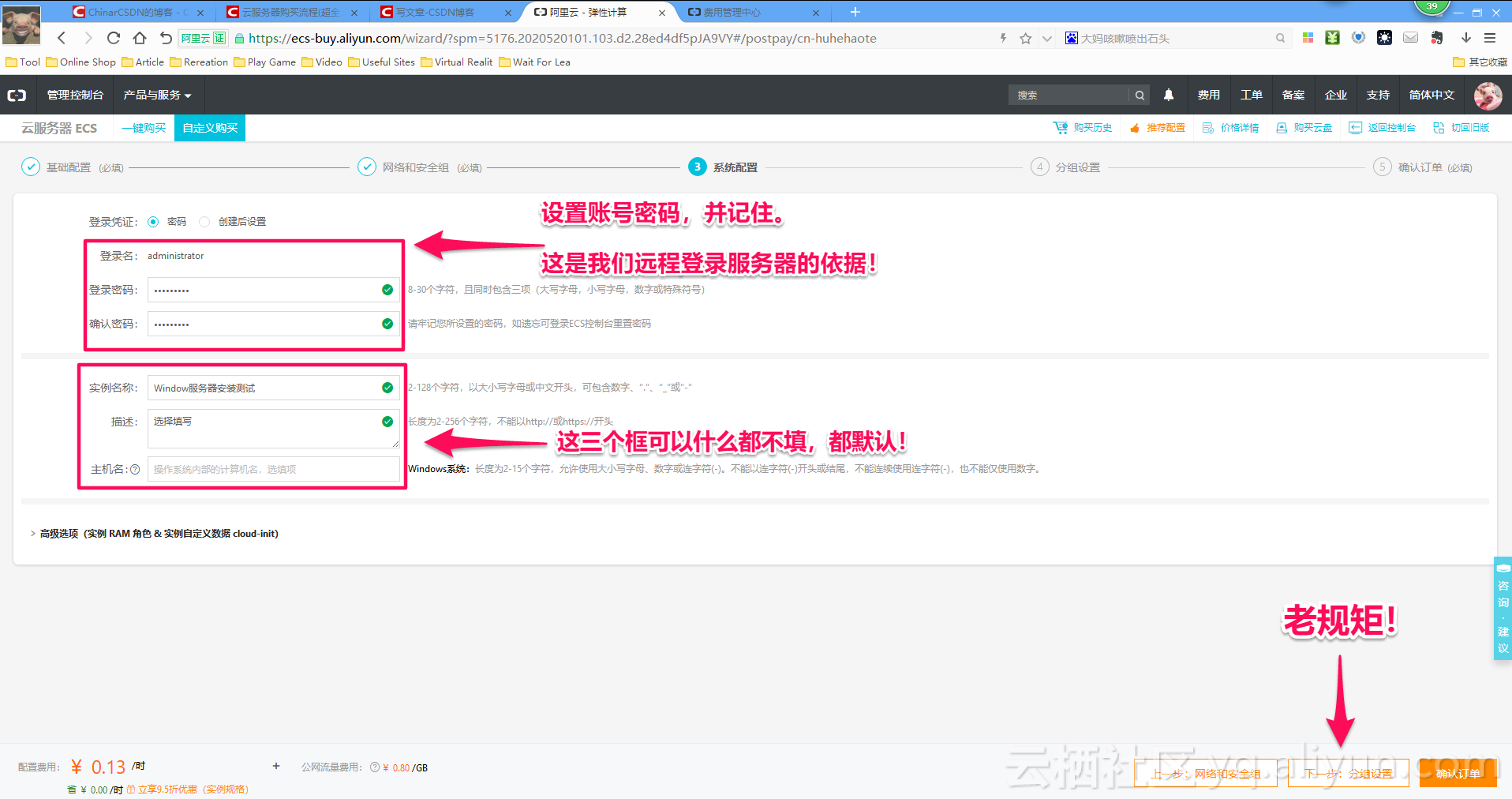Screen dimensions: 1512x799
Task: Open the 费用 header menu
Action: 1208,95
